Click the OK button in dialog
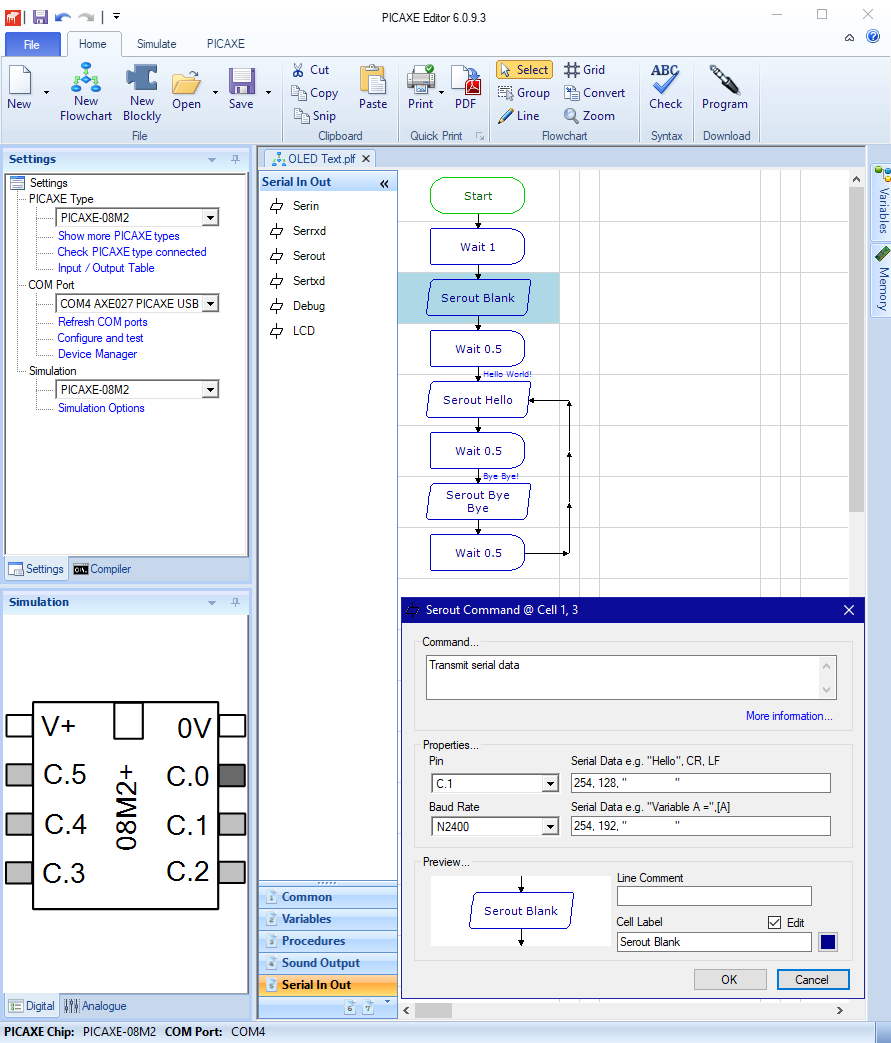 pos(729,980)
